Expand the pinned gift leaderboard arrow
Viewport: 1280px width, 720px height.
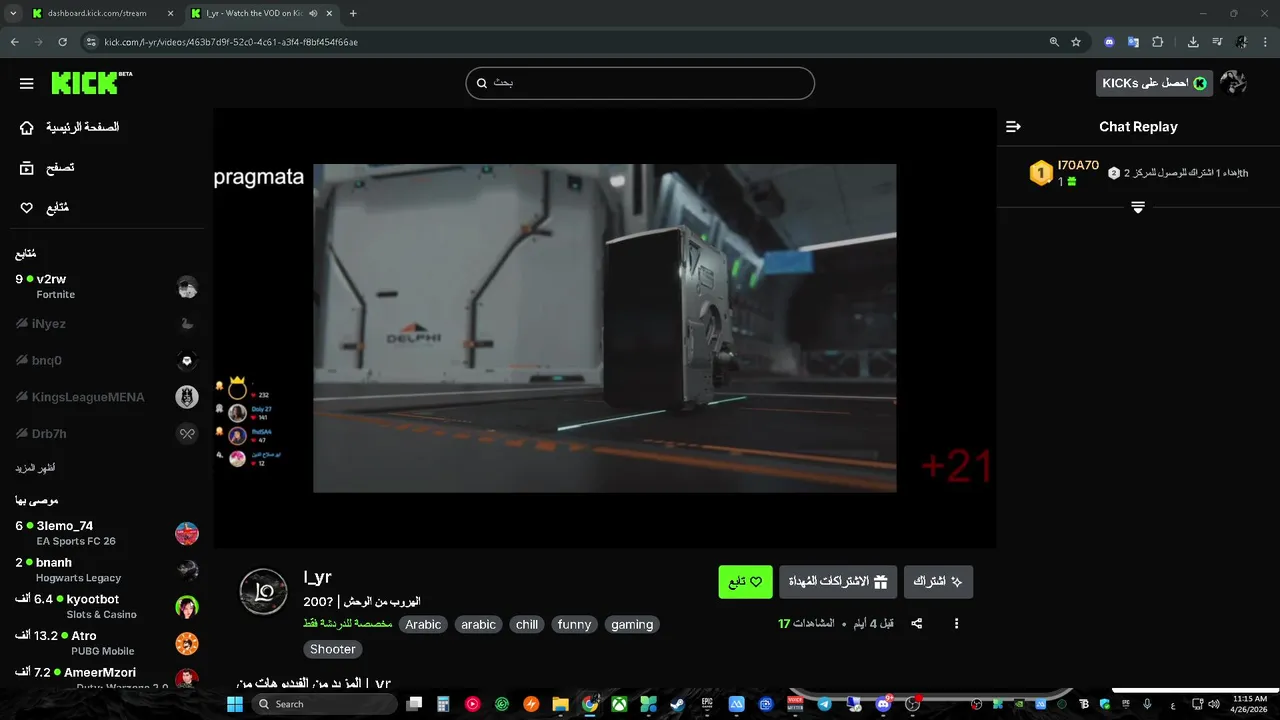(1138, 207)
